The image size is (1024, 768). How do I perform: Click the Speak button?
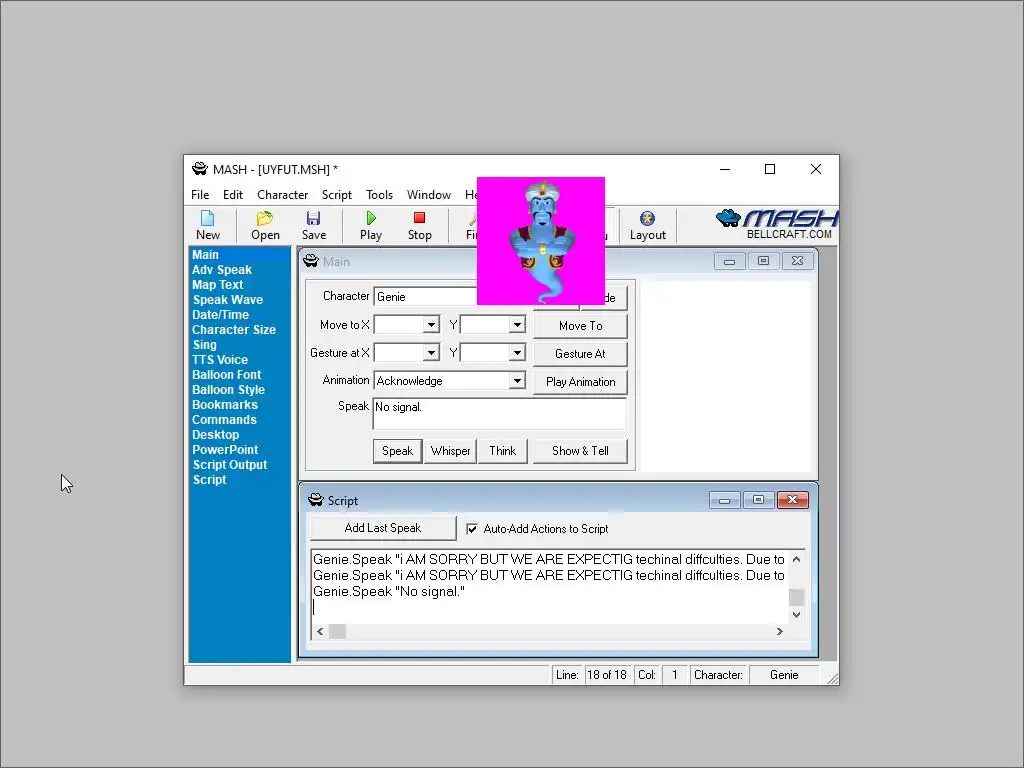(397, 451)
